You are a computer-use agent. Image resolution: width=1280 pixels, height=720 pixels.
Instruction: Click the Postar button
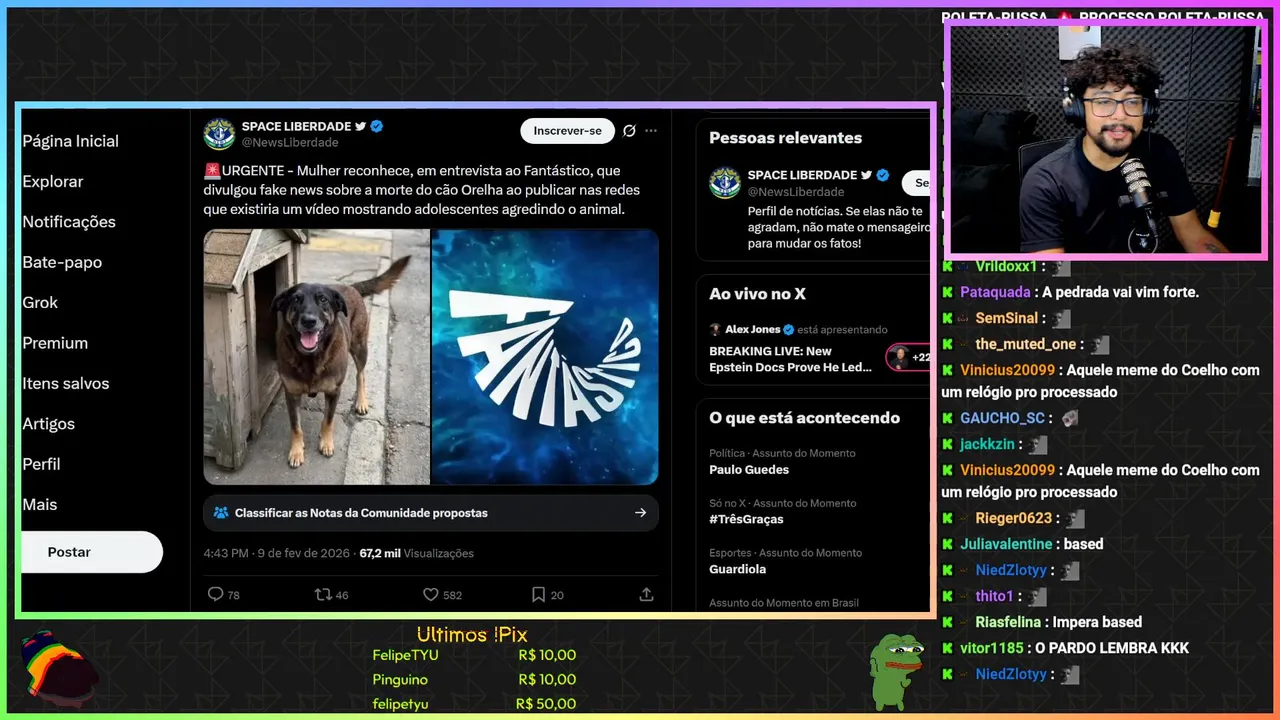tap(90, 552)
